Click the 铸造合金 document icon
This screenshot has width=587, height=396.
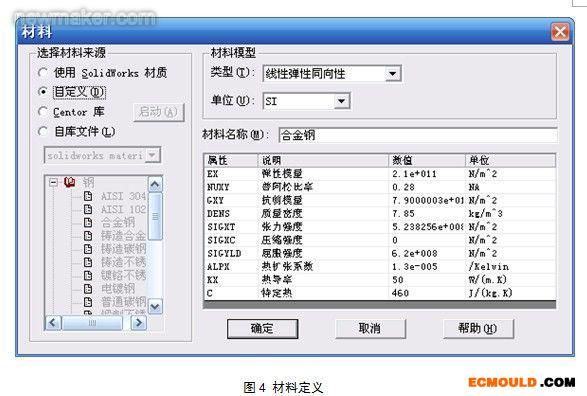click(x=88, y=236)
